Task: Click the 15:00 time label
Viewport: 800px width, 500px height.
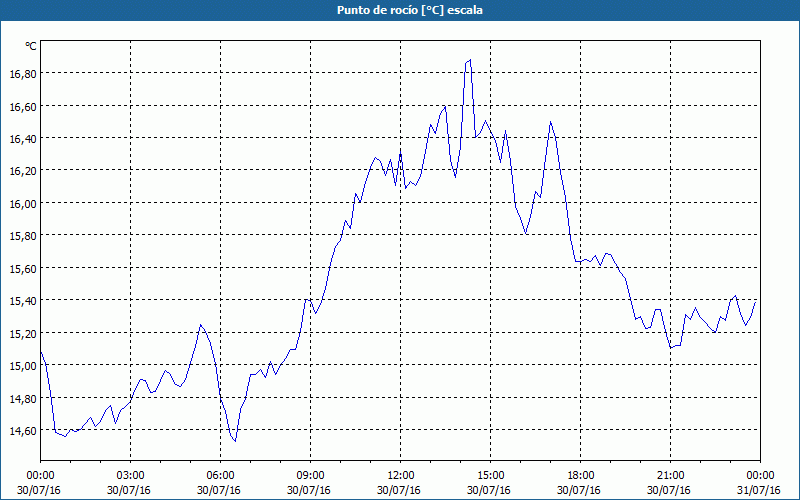Action: point(490,476)
